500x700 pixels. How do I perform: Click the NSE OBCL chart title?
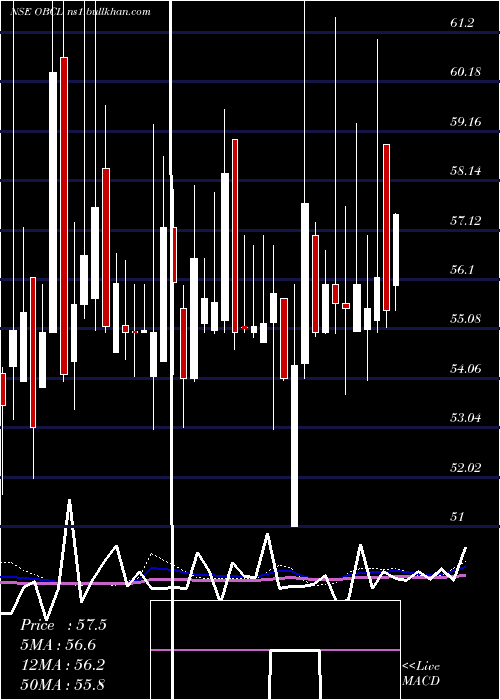80,12
